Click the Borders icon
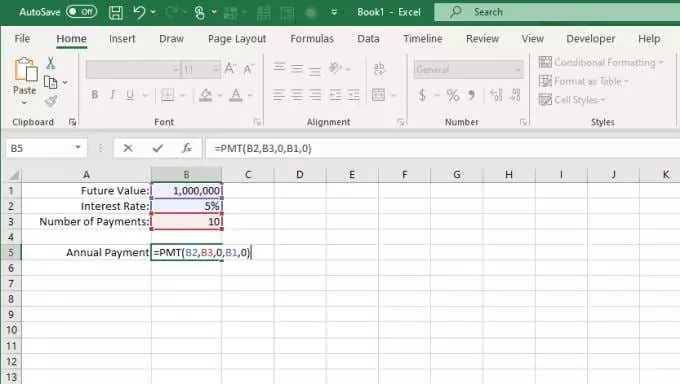This screenshot has height=384, width=680. coord(167,95)
